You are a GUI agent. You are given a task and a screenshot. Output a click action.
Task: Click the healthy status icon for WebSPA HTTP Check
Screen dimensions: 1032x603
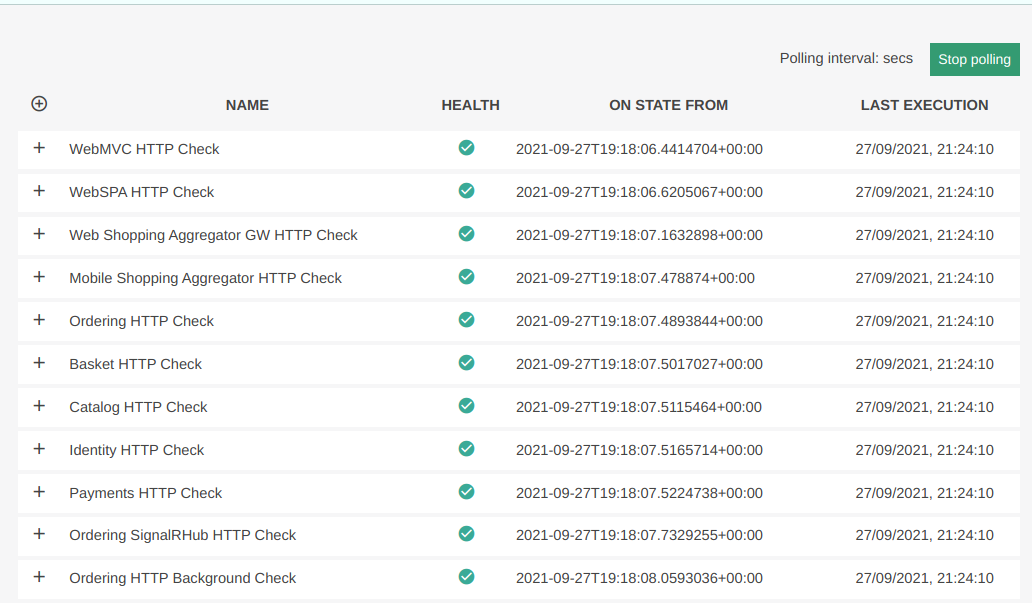[x=467, y=191]
